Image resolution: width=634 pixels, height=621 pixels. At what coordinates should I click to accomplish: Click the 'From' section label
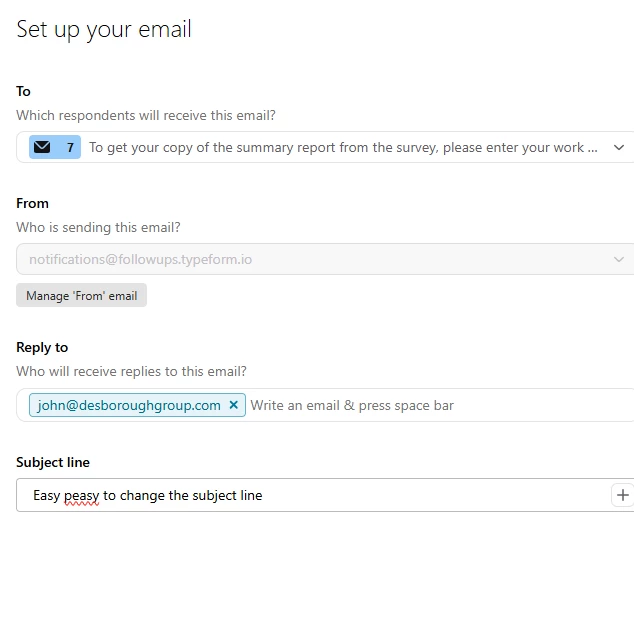click(33, 203)
